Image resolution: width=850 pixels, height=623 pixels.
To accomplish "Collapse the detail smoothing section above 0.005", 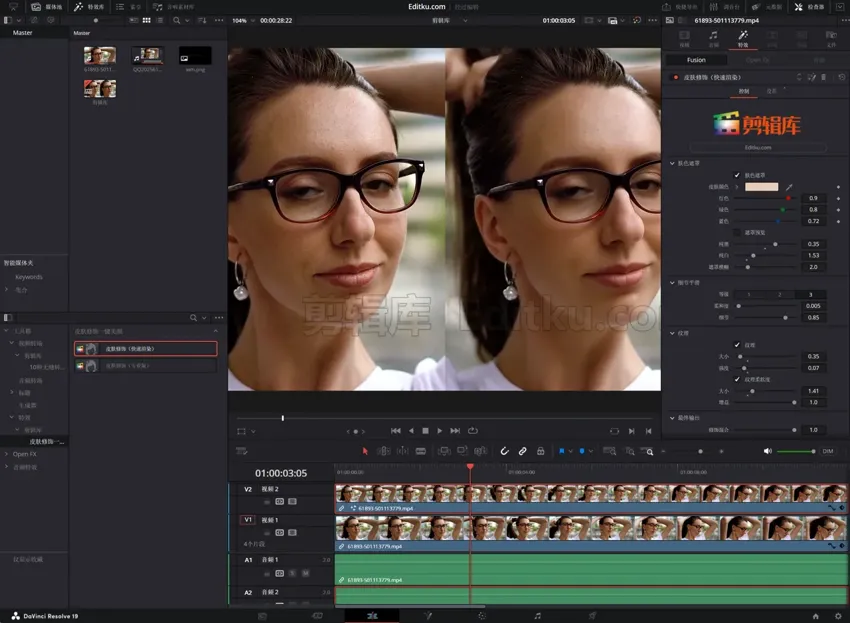I will point(672,282).
